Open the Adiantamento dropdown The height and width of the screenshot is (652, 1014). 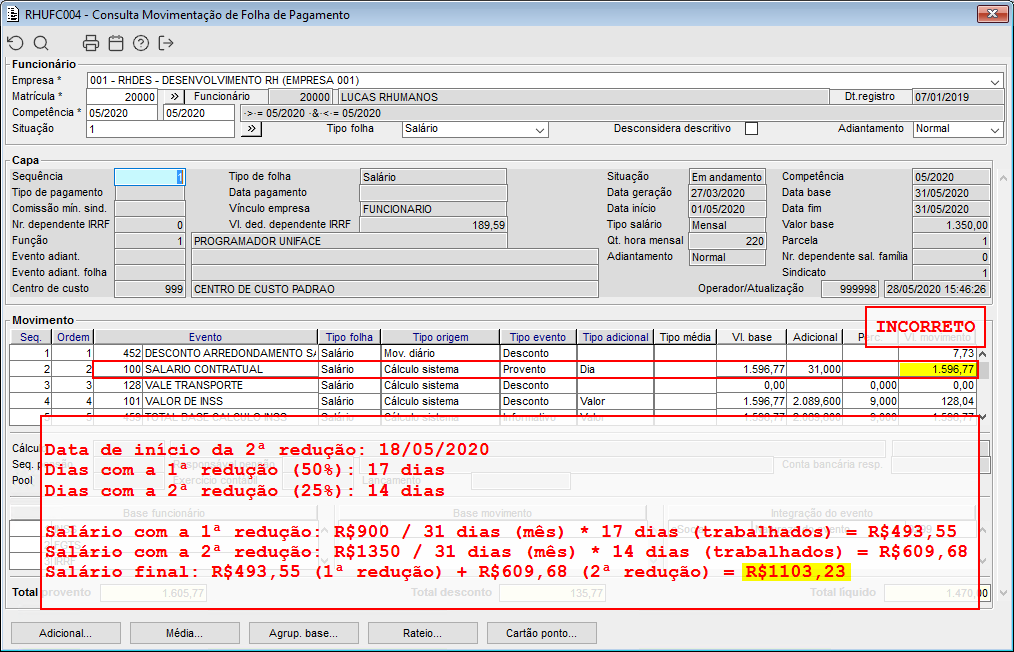(994, 130)
